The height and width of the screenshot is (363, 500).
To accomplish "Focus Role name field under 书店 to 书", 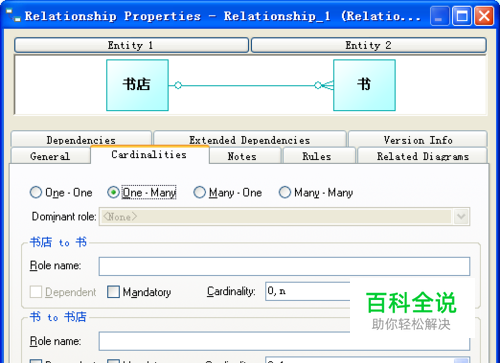I will coord(284,266).
